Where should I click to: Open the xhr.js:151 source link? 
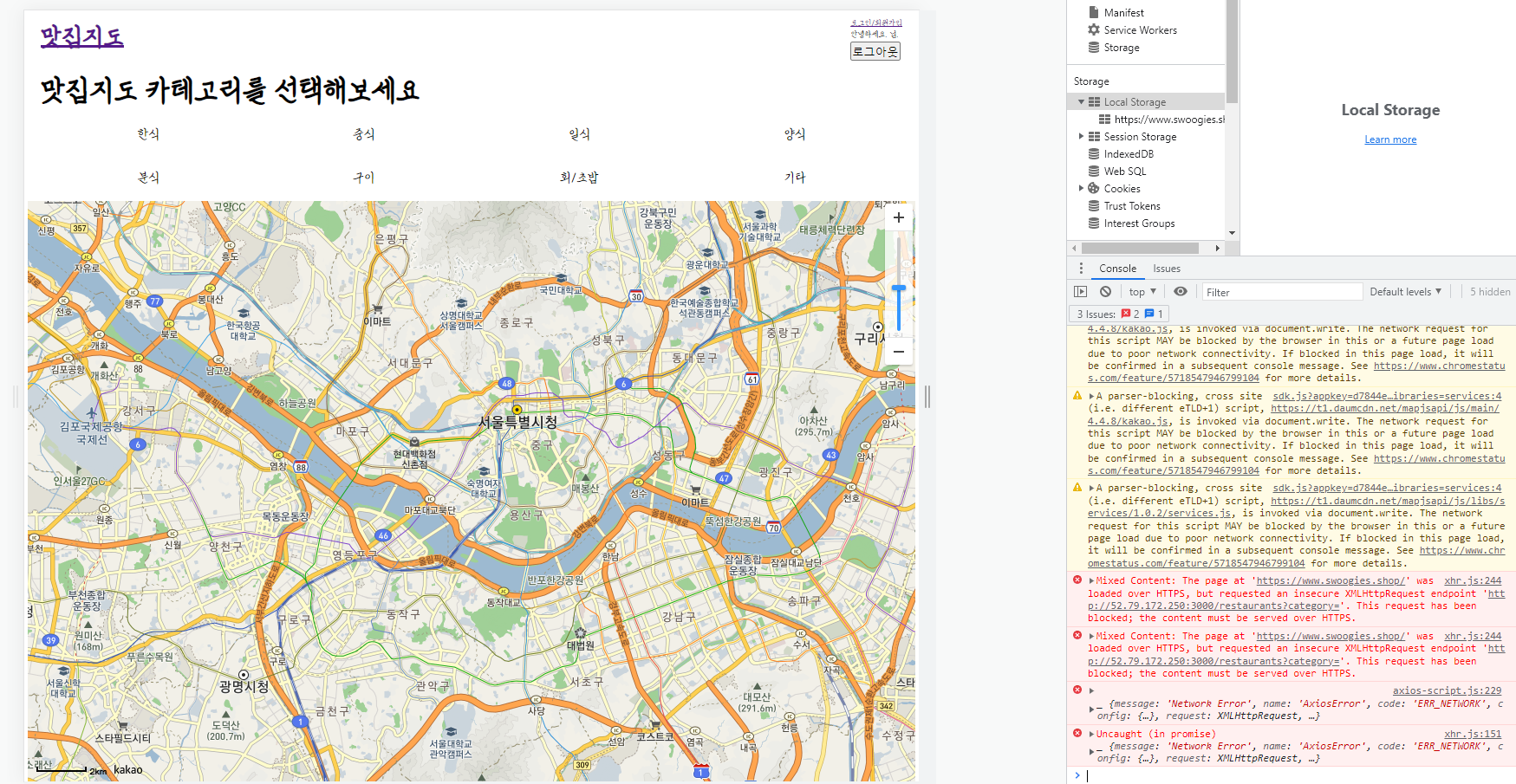[1473, 734]
